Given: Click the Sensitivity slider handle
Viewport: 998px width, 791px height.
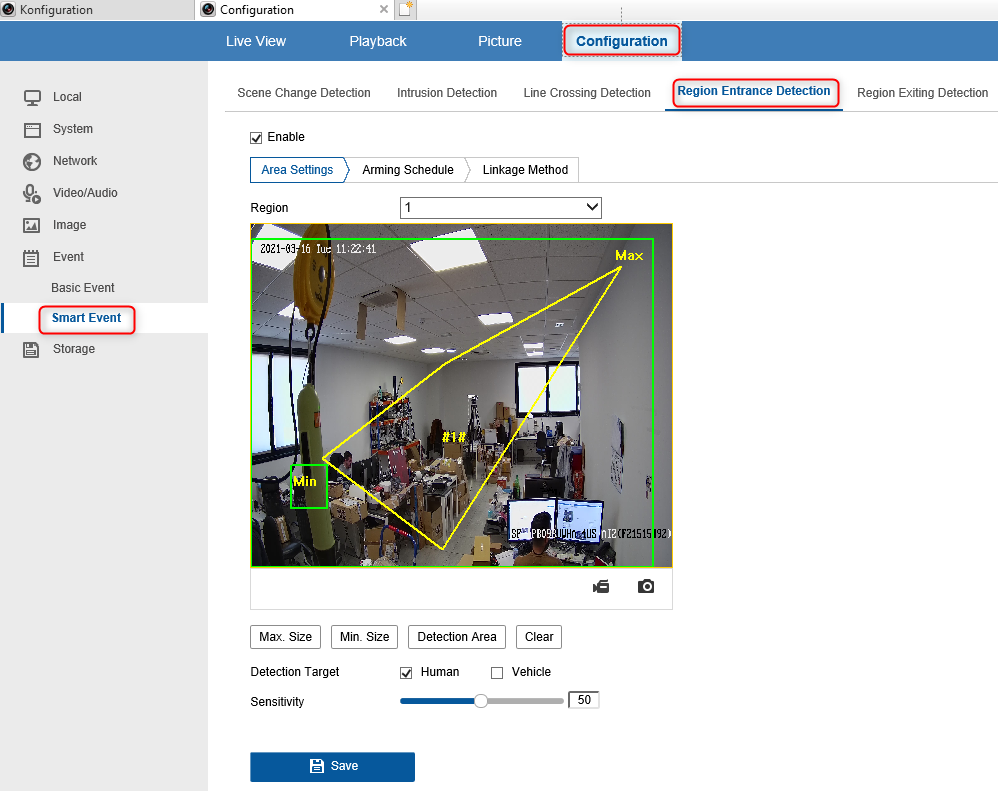Looking at the screenshot, I should tap(481, 701).
